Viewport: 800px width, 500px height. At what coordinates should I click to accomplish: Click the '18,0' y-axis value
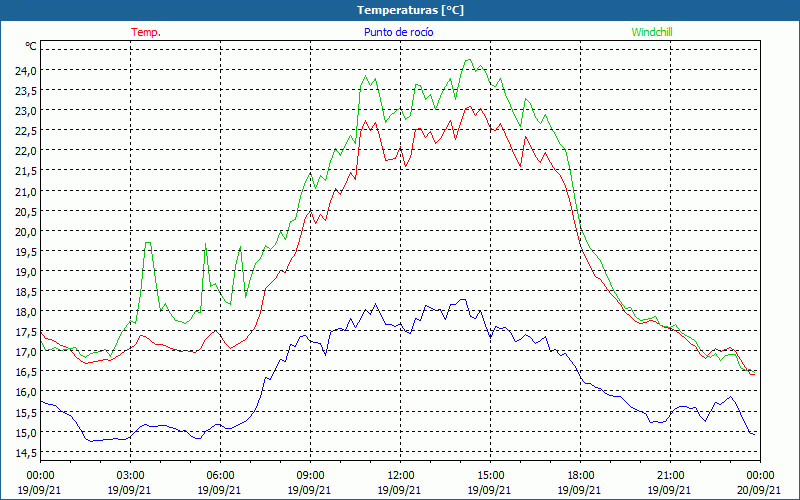25,312
